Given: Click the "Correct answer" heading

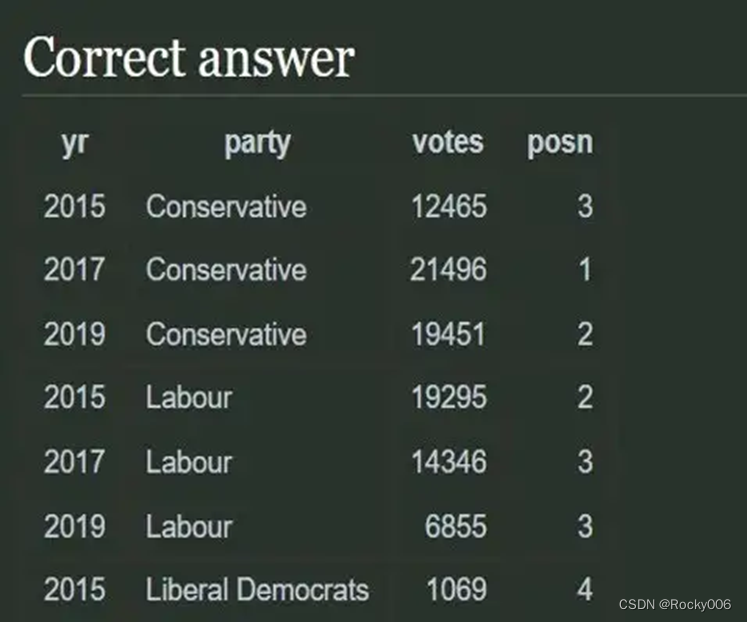Looking at the screenshot, I should (x=189, y=58).
